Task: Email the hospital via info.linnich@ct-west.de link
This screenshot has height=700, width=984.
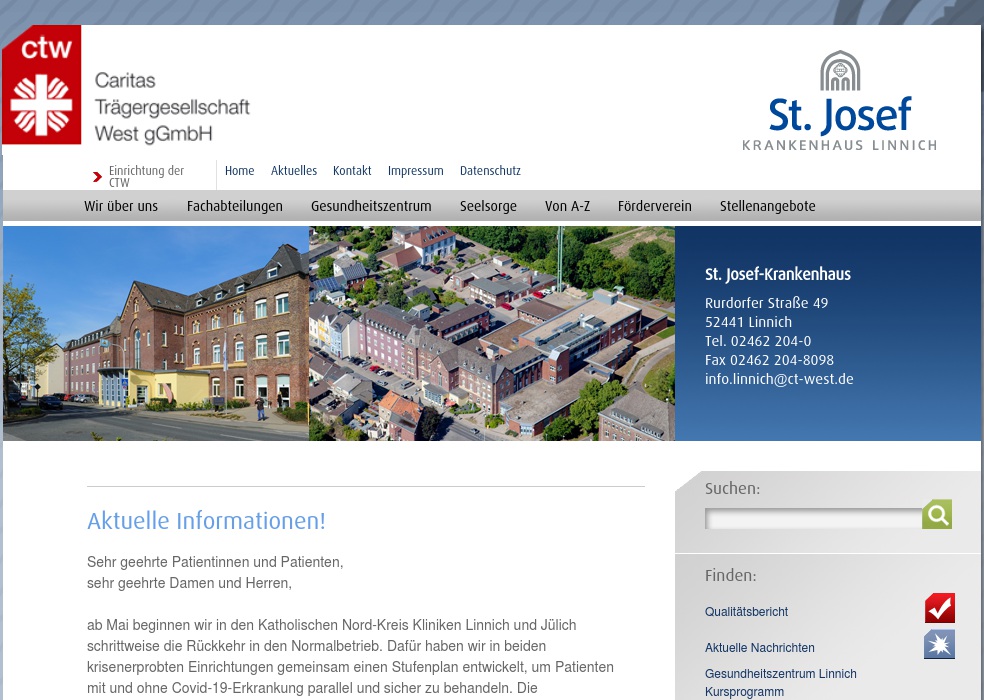Action: tap(779, 378)
